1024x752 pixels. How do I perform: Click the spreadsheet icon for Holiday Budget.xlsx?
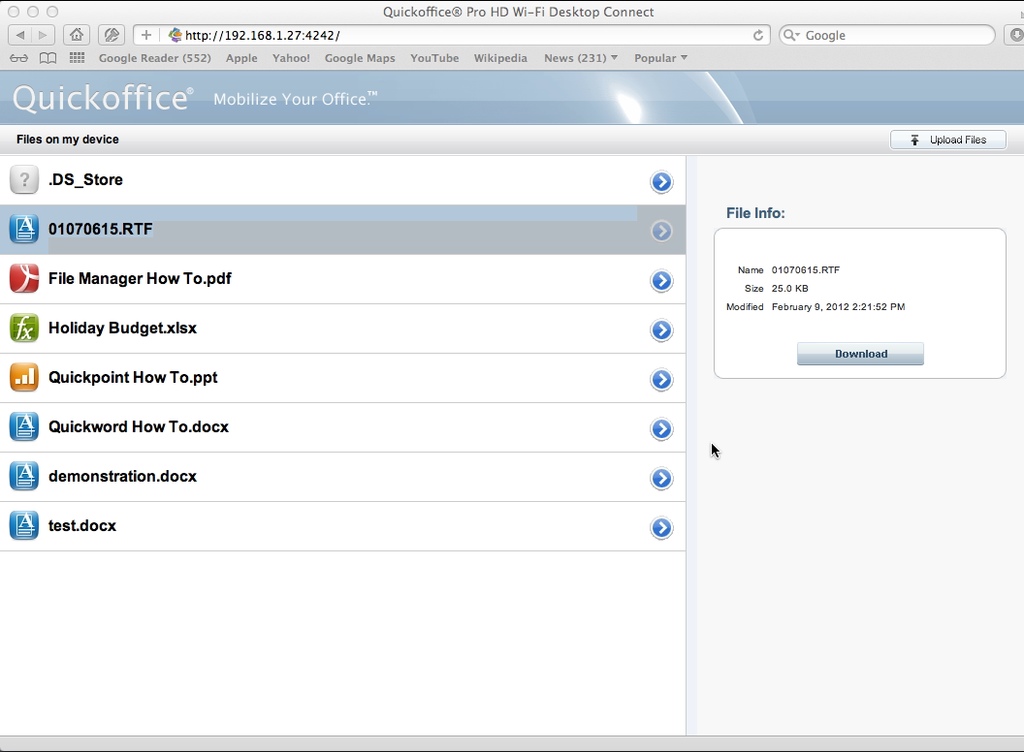[x=24, y=328]
